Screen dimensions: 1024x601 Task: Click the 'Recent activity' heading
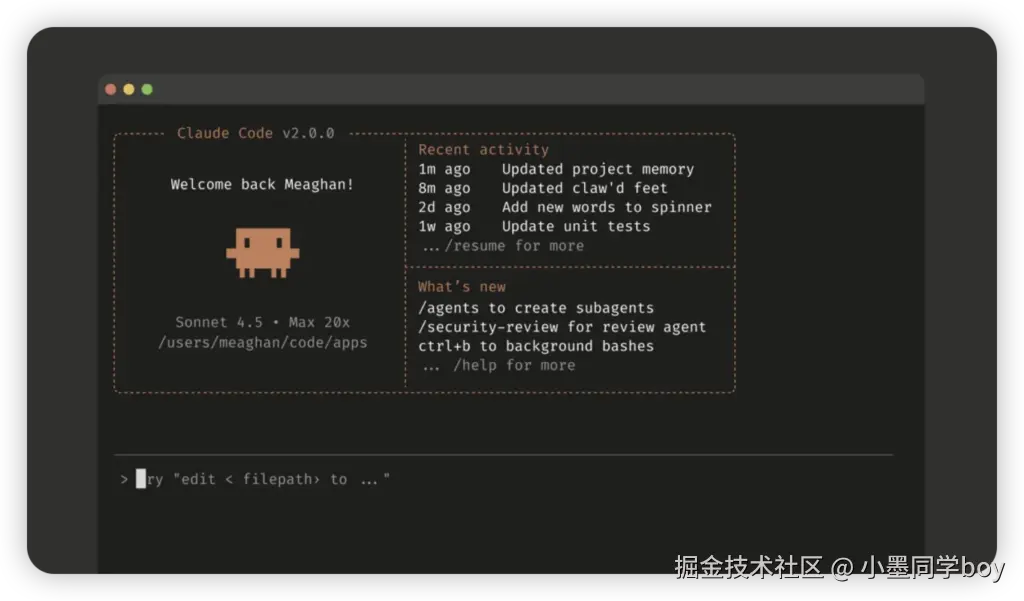(483, 150)
